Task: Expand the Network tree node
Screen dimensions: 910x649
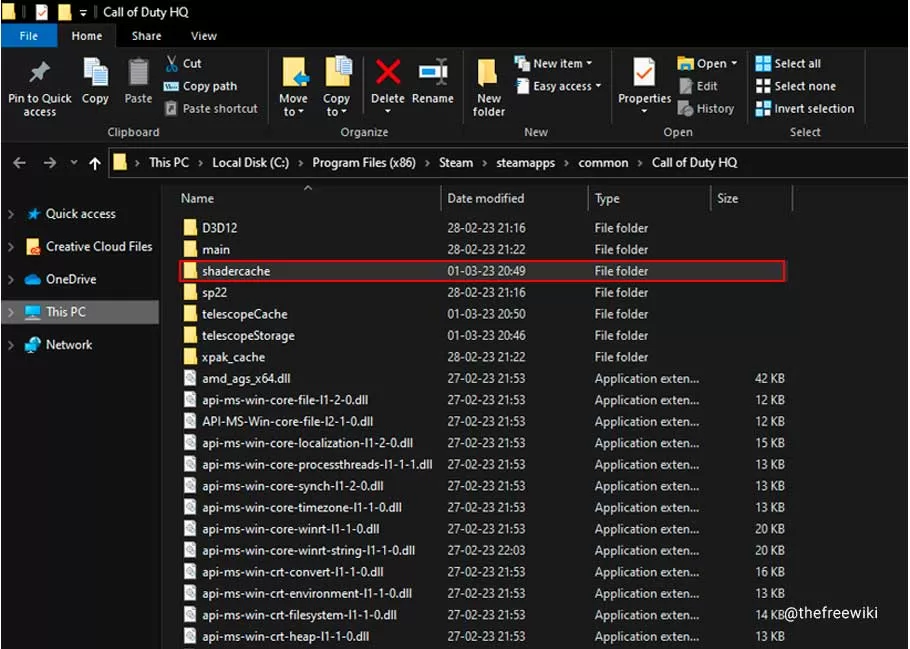Action: [x=10, y=345]
